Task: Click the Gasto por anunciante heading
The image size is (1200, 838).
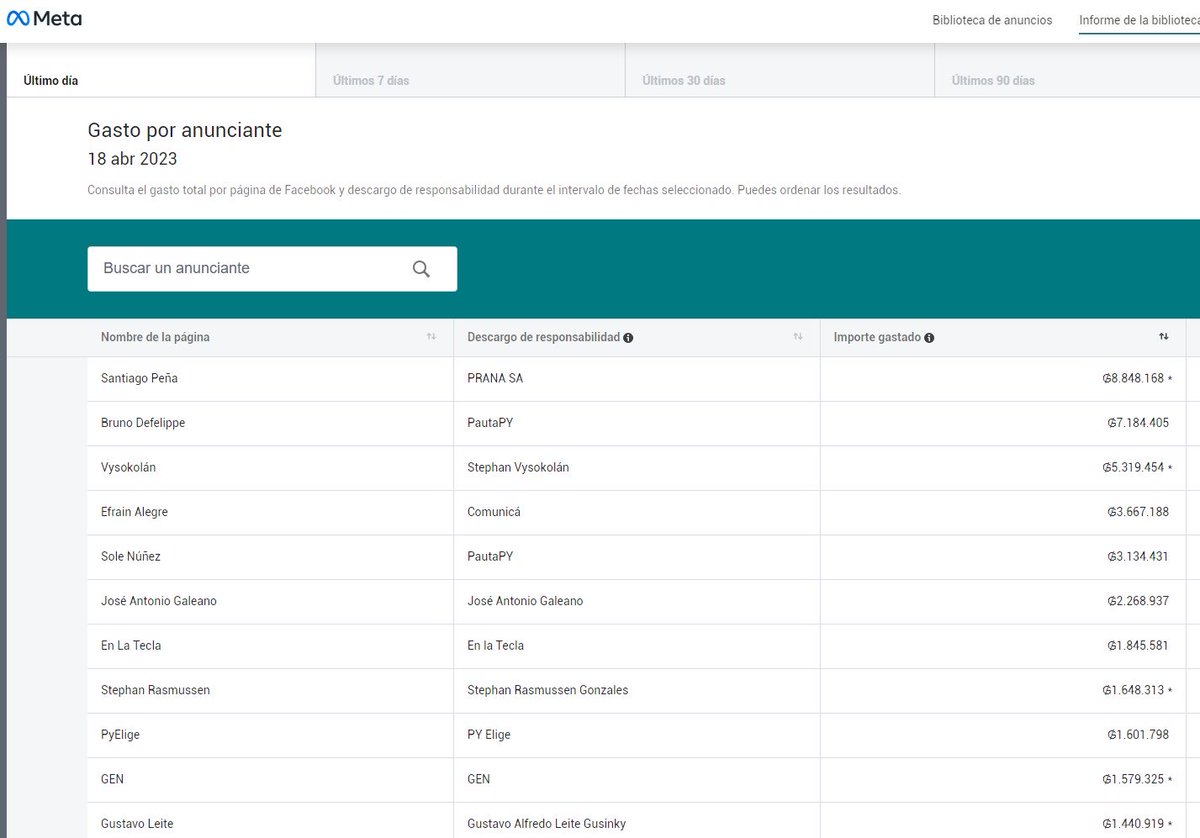Action: click(x=185, y=130)
